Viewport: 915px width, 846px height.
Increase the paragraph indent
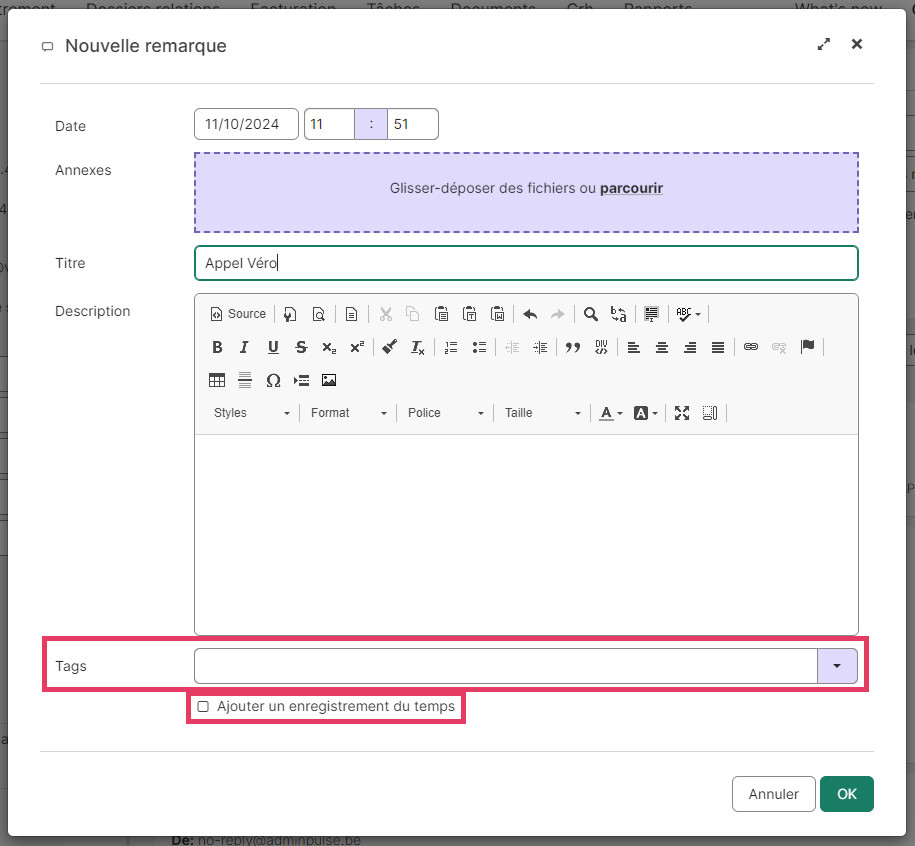click(x=540, y=348)
